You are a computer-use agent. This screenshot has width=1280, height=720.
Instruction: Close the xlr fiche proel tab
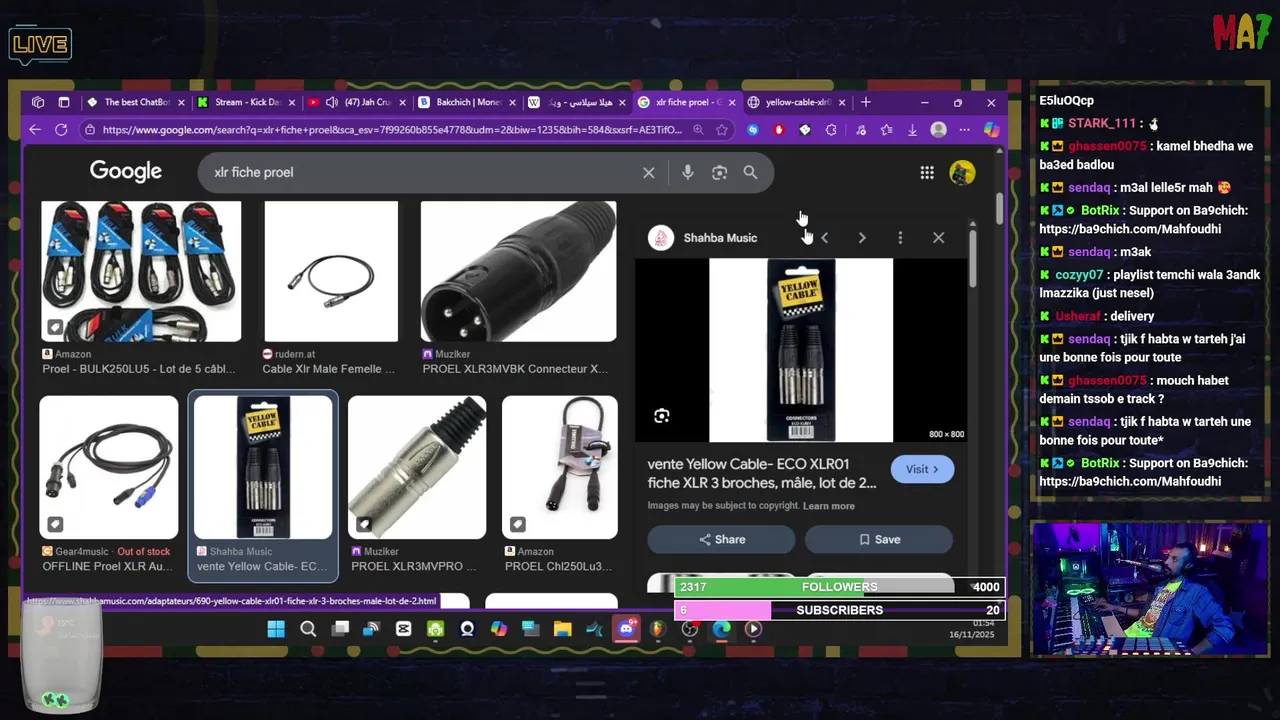732,102
